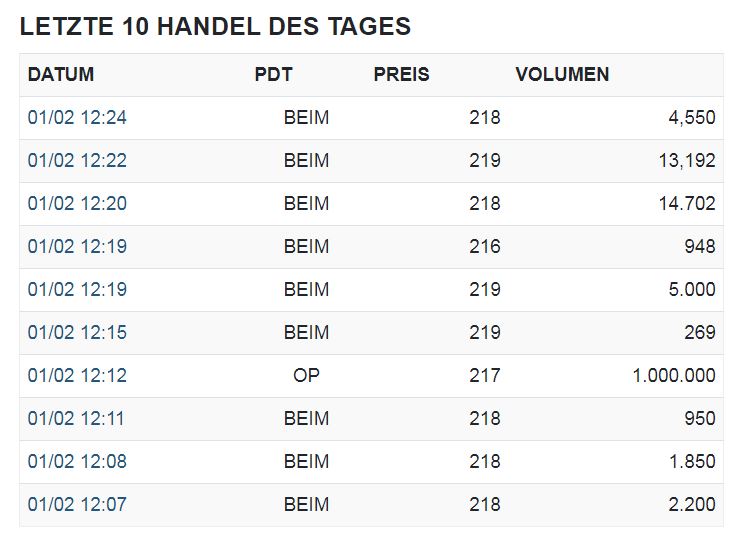The width and height of the screenshot is (734, 539).
Task: Select the 01/02 12:12 date link
Action: (x=77, y=376)
